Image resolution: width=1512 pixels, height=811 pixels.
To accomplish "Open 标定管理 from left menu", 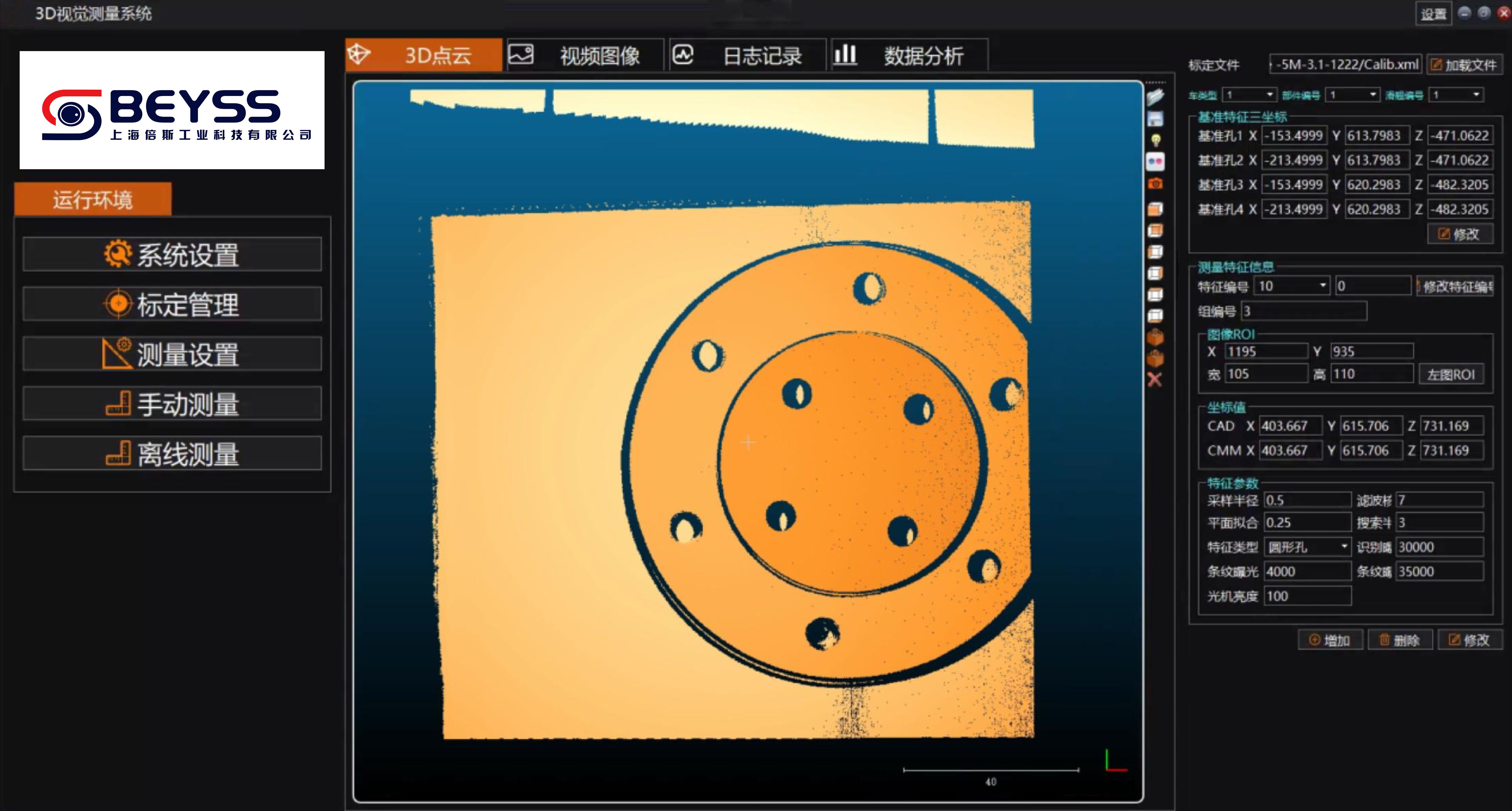I will click(x=172, y=304).
